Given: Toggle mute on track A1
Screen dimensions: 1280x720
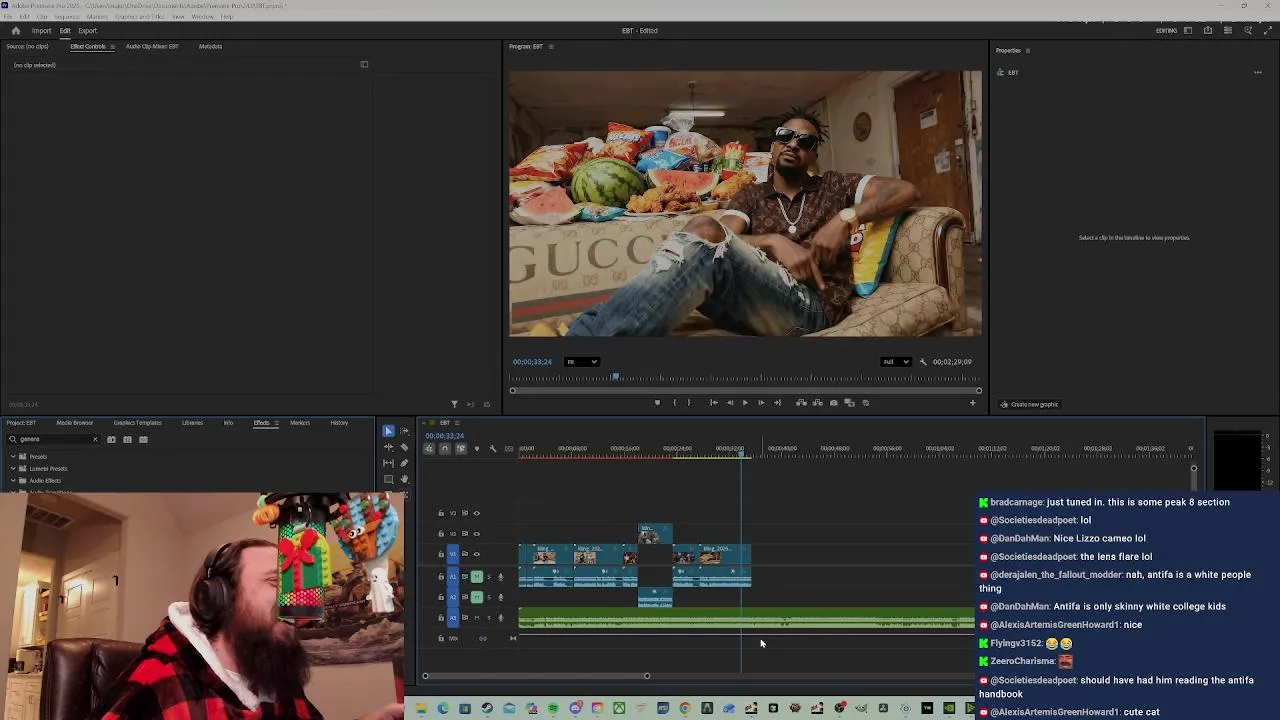Looking at the screenshot, I should 477,576.
